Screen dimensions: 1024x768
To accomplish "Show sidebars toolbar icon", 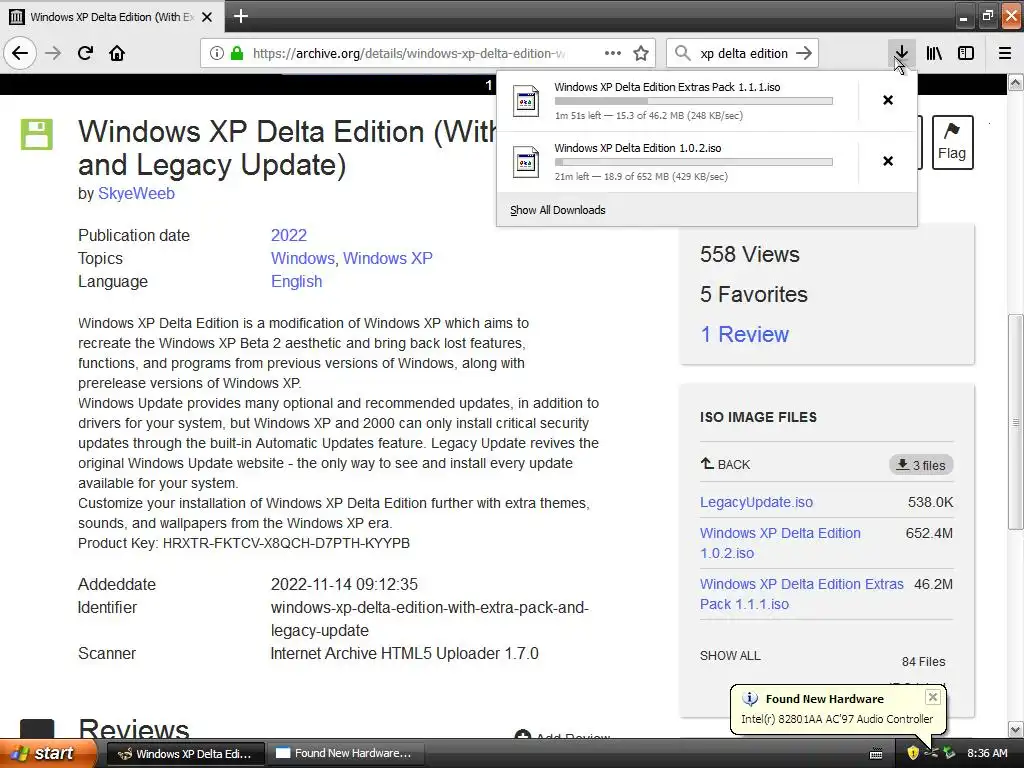I will pos(966,53).
